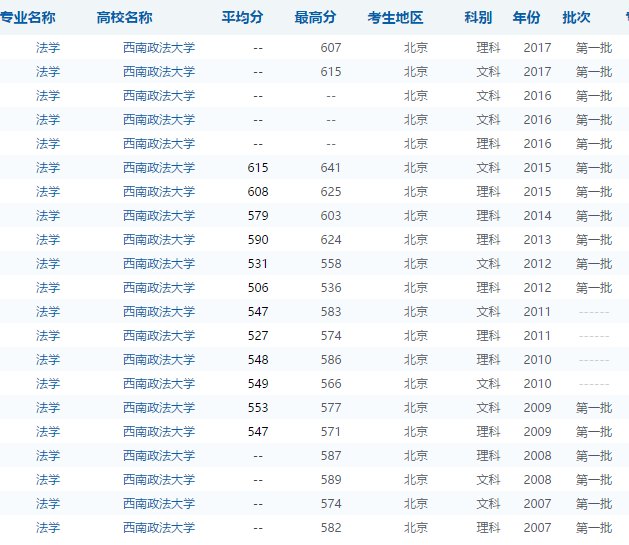This screenshot has height=545, width=629.
Task: Click the 高校名称 column header
Action: coord(124,18)
